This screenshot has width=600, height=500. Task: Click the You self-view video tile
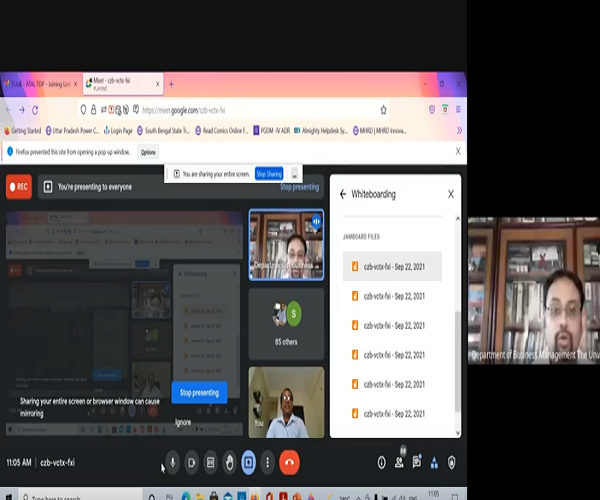tap(286, 402)
